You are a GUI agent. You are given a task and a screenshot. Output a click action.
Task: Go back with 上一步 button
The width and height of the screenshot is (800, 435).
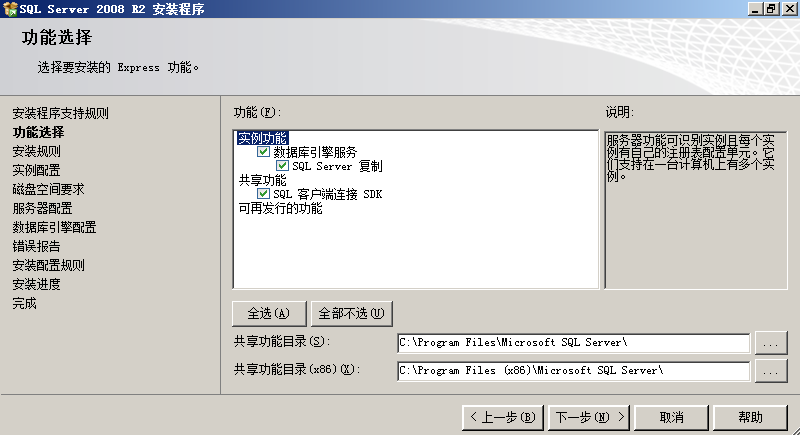pos(503,418)
